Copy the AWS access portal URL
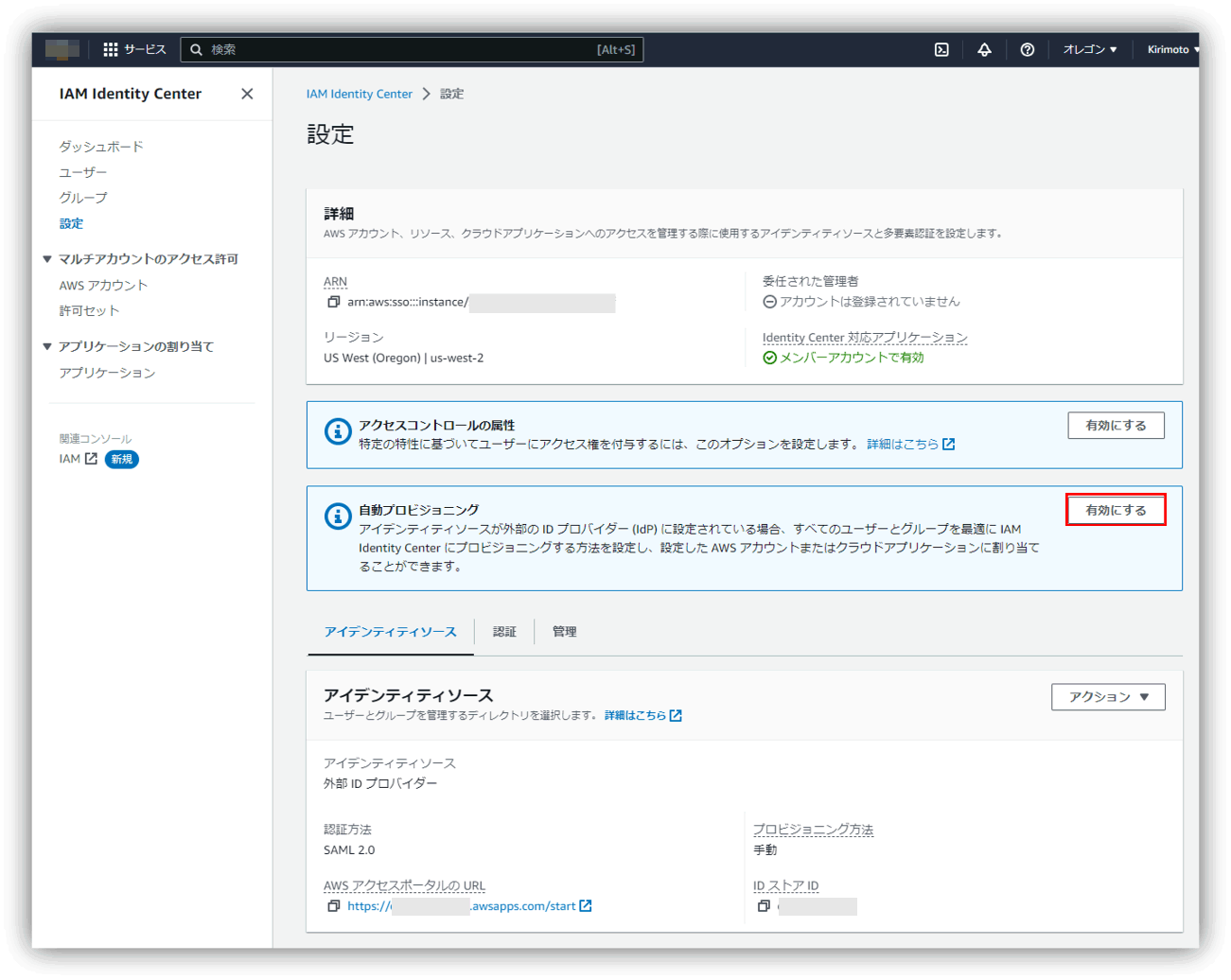 coord(333,906)
